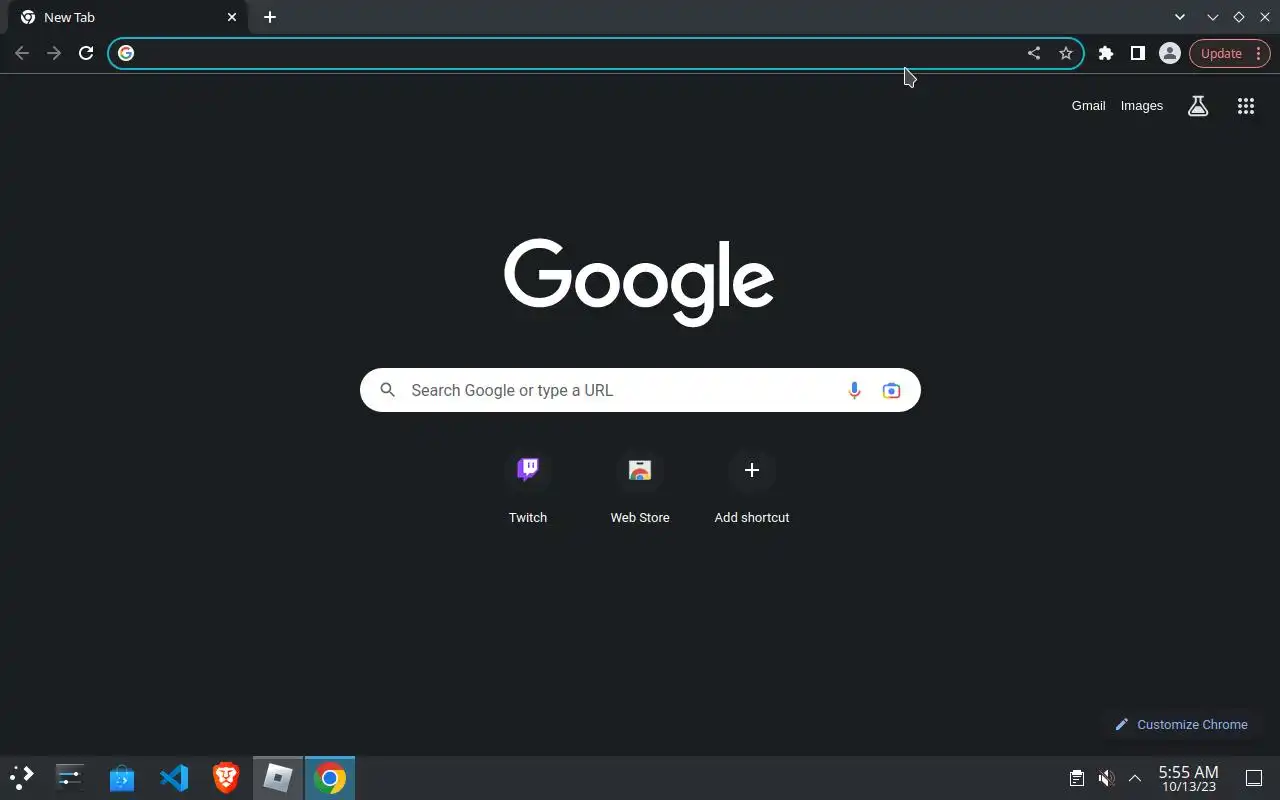The height and width of the screenshot is (800, 1280).
Task: Select the New Tab tab
Action: tap(128, 17)
